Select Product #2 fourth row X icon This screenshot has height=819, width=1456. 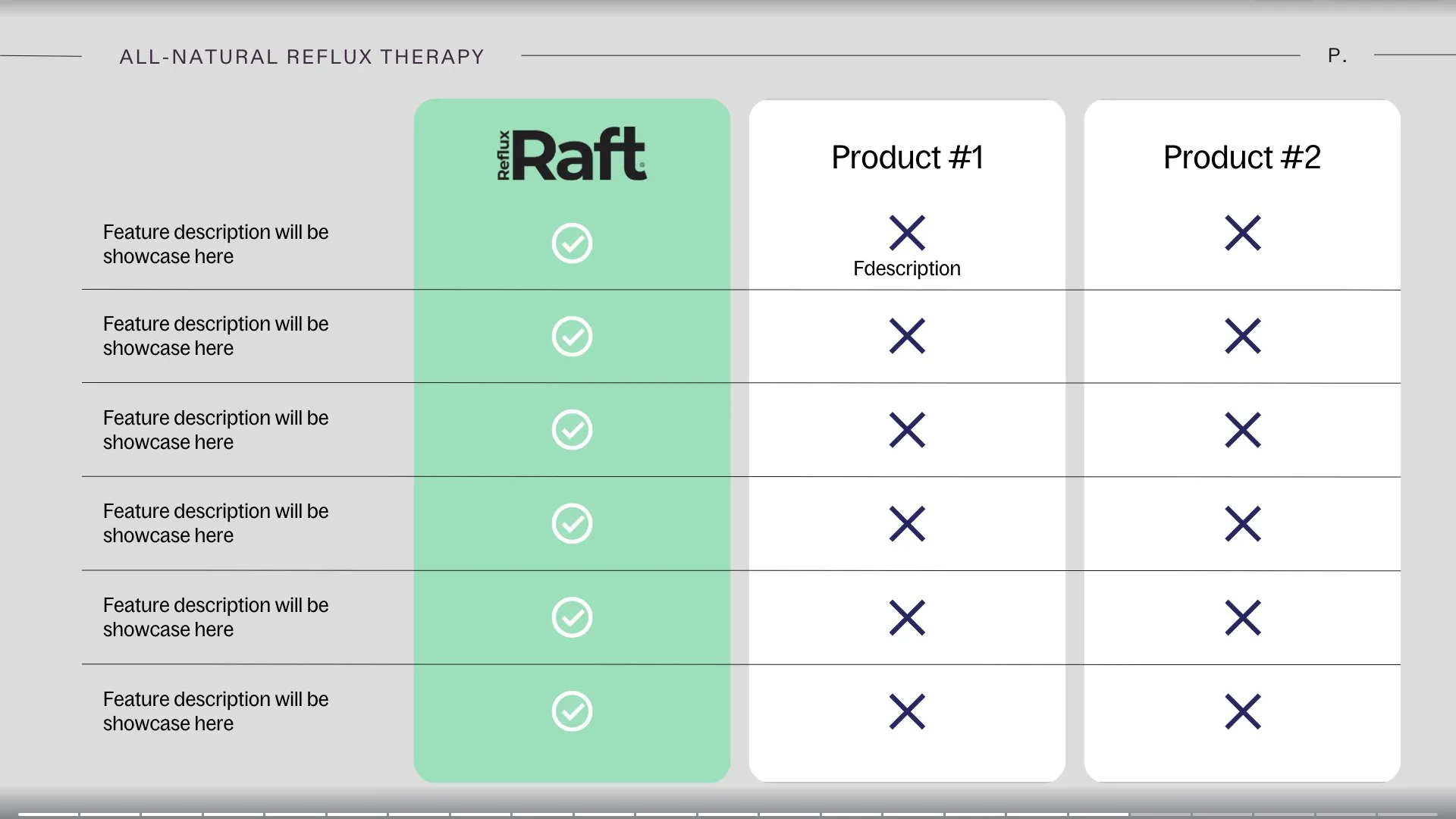pos(1243,523)
